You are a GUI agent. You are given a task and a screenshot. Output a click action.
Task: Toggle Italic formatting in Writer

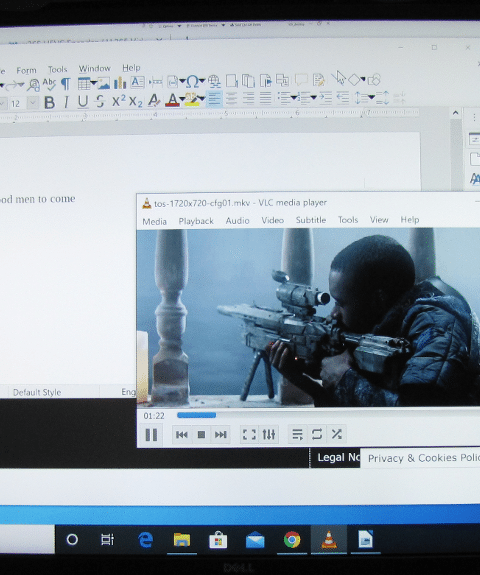(66, 102)
